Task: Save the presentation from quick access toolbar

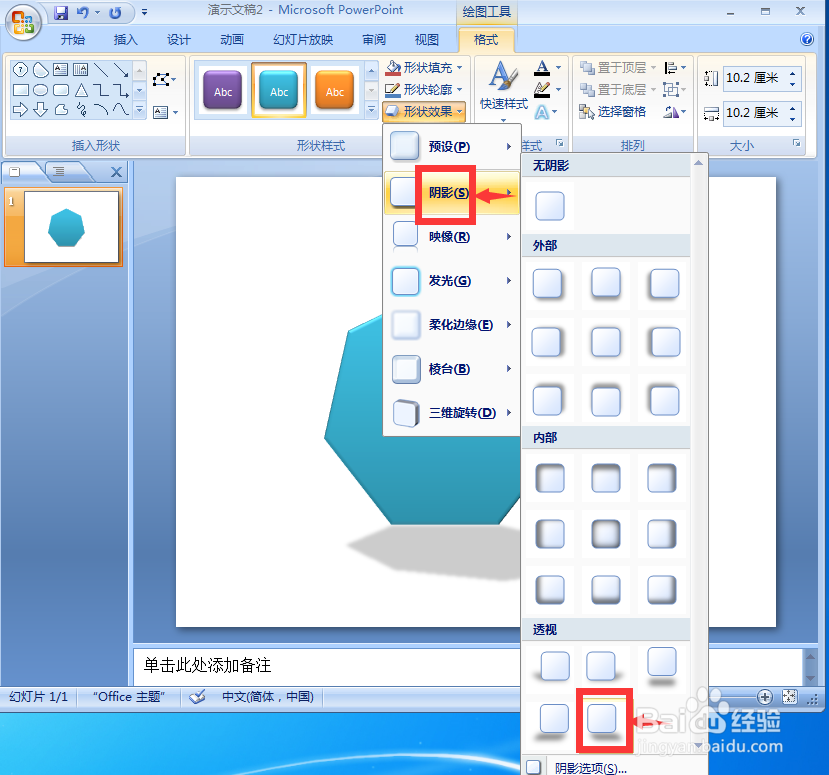Action: click(61, 13)
